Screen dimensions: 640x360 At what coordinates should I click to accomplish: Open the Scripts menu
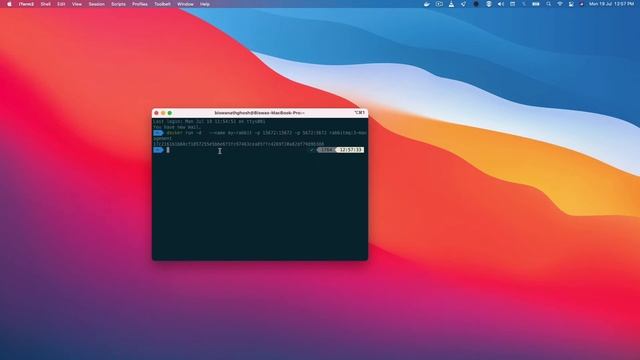[x=118, y=4]
